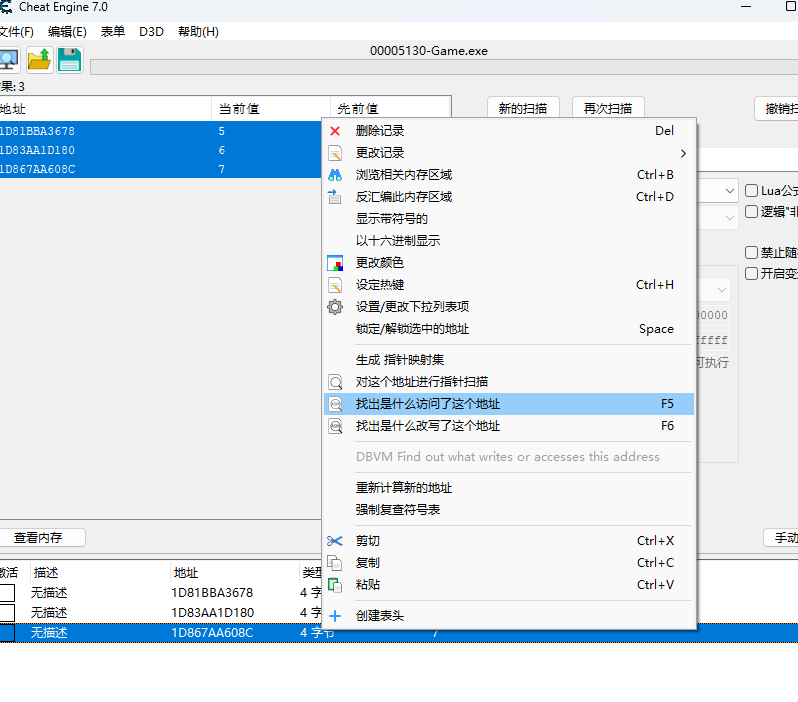Select 强制复查符号表 menu entry
798x702 pixels.
(x=509, y=510)
